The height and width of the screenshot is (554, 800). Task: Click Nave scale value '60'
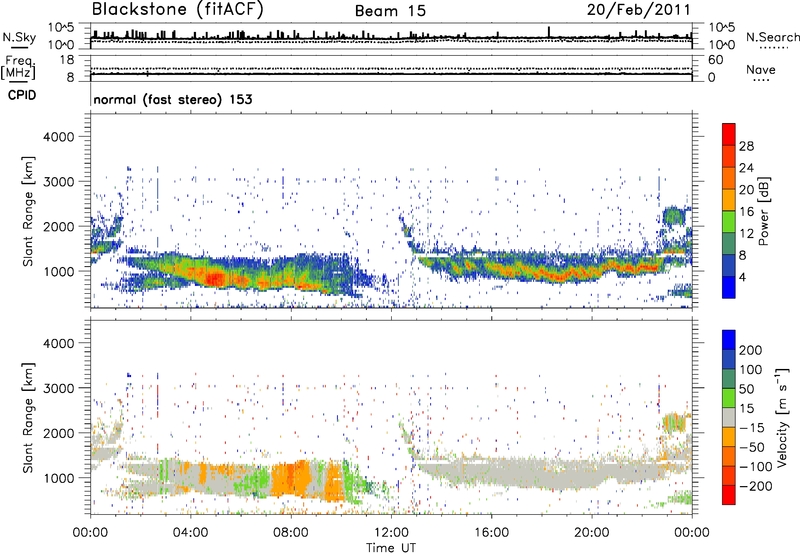716,60
